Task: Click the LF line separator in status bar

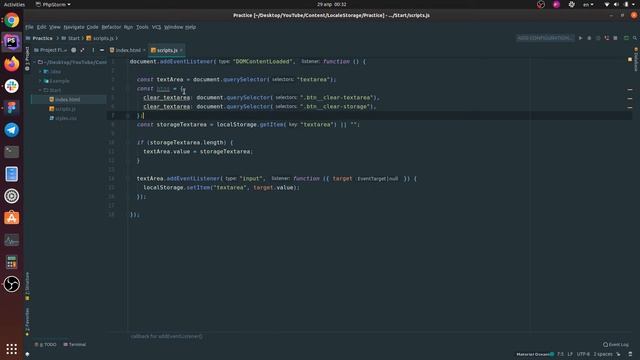Action: pos(570,354)
